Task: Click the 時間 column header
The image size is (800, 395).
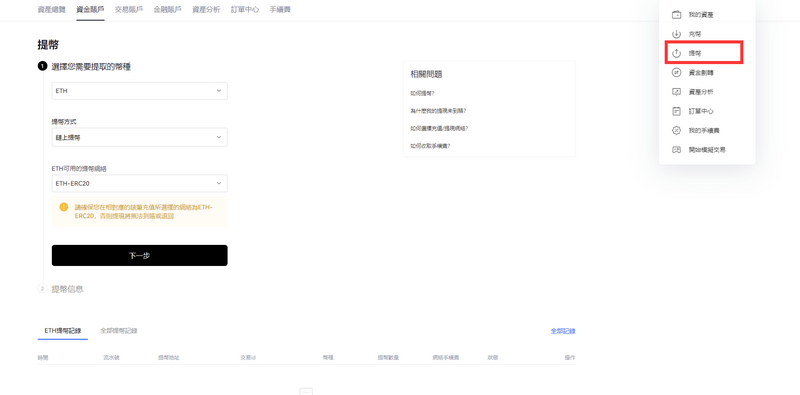Action: point(43,358)
